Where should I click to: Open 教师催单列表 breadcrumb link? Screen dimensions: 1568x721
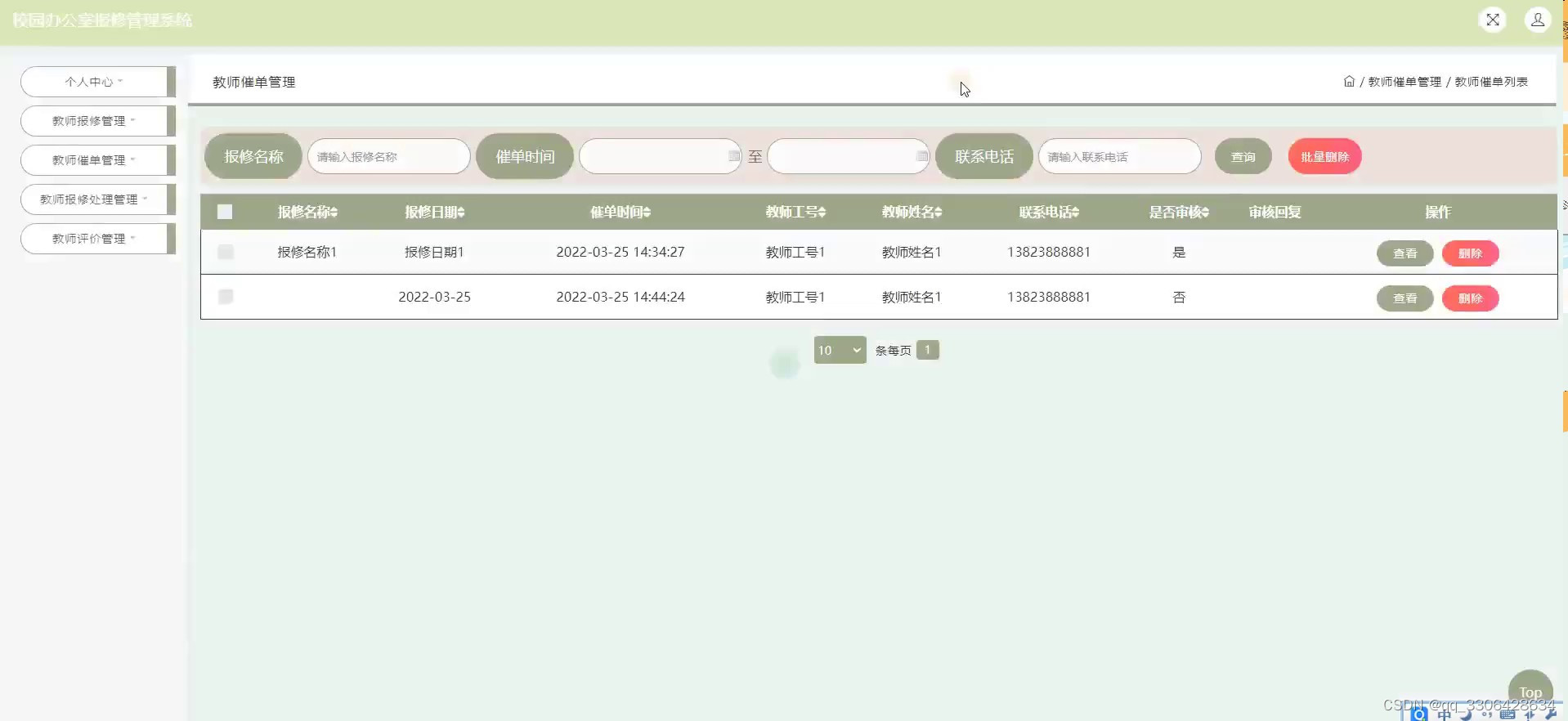click(x=1491, y=82)
